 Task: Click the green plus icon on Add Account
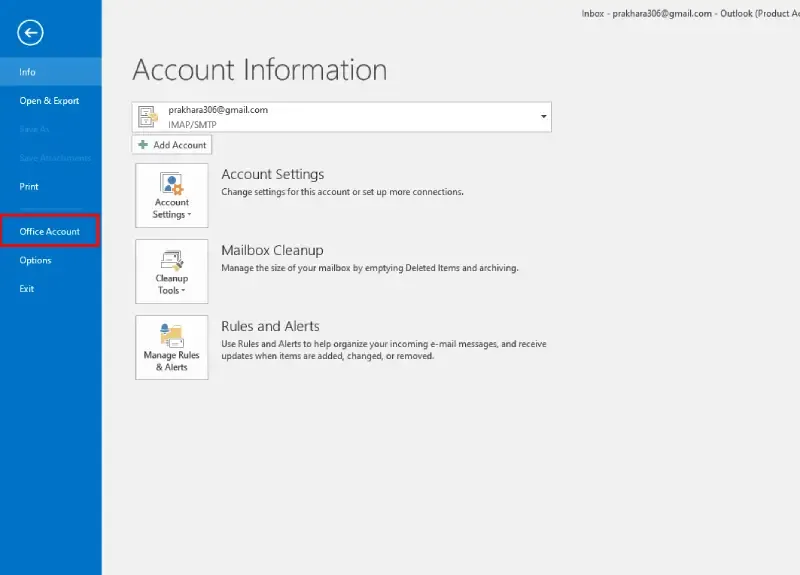[143, 144]
